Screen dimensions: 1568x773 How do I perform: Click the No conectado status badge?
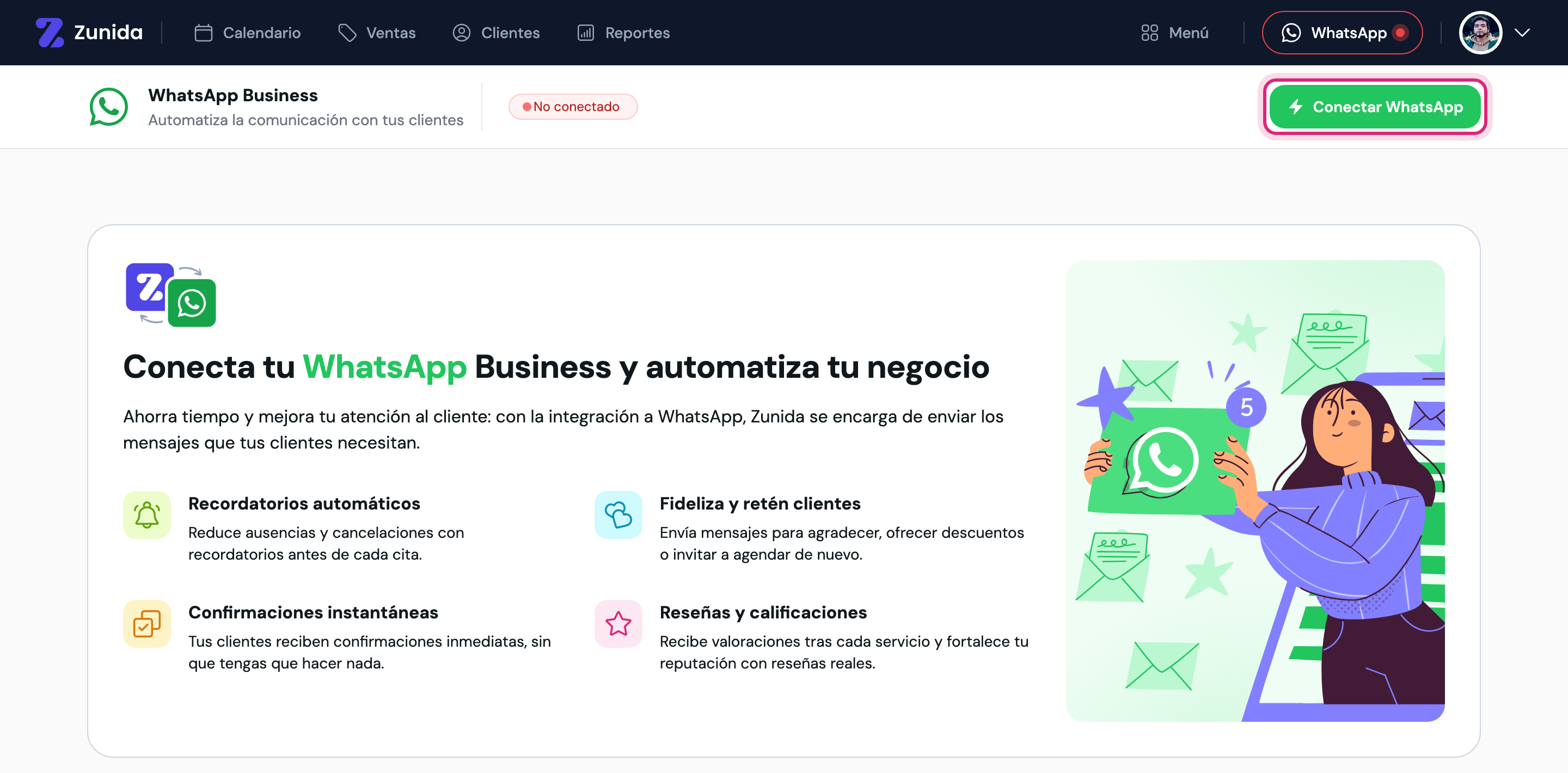tap(573, 107)
